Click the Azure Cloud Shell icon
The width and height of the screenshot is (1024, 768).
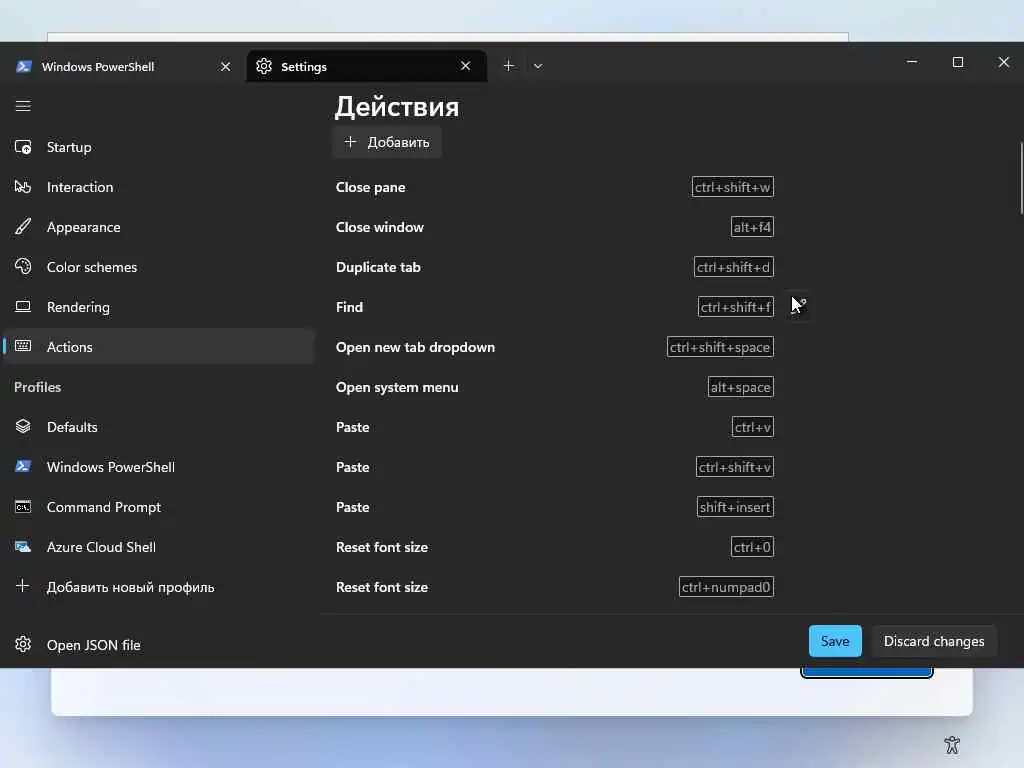tap(23, 547)
